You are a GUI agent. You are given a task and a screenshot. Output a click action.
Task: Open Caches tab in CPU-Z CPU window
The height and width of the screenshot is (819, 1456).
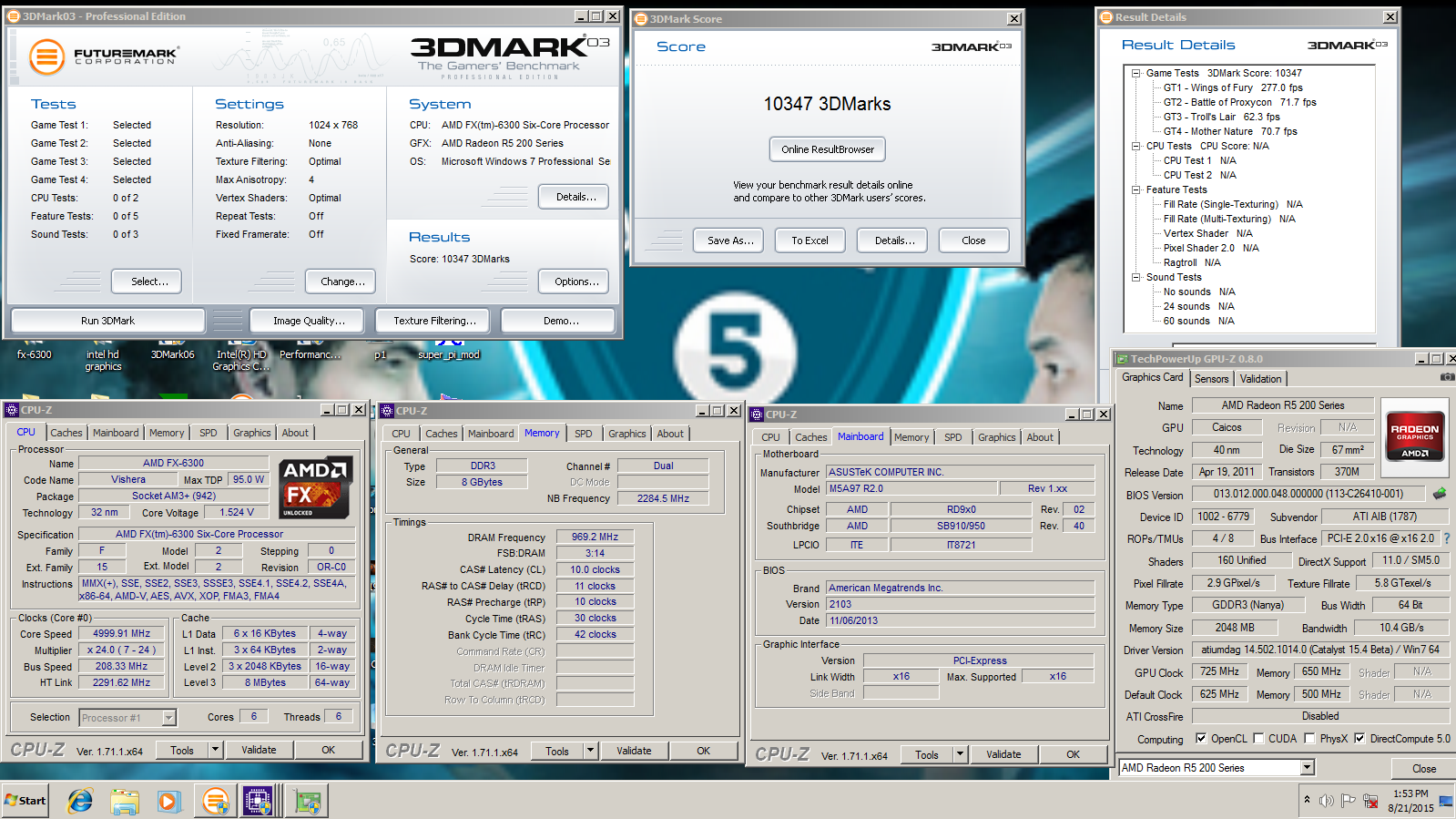pyautogui.click(x=66, y=434)
